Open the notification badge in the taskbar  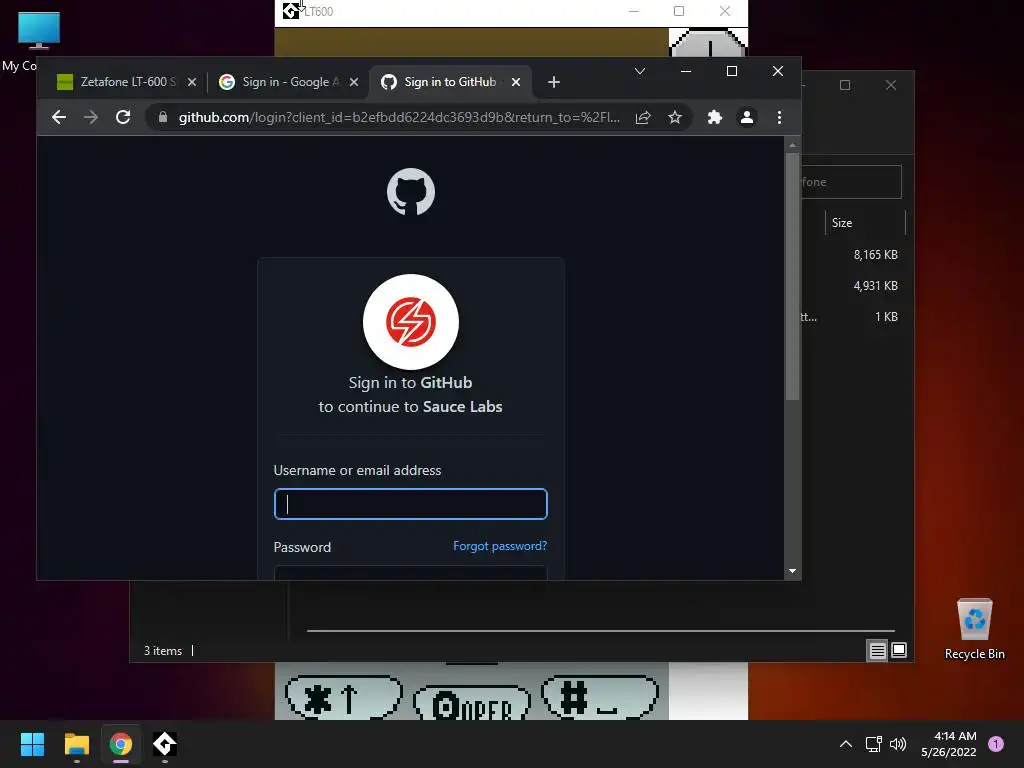coord(996,744)
